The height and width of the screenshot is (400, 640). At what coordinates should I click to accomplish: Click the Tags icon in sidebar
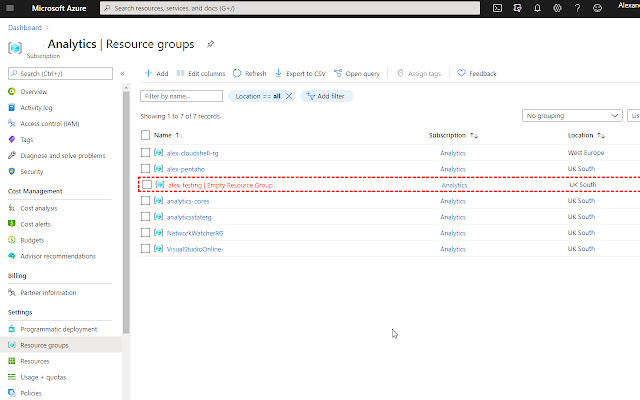(12, 139)
